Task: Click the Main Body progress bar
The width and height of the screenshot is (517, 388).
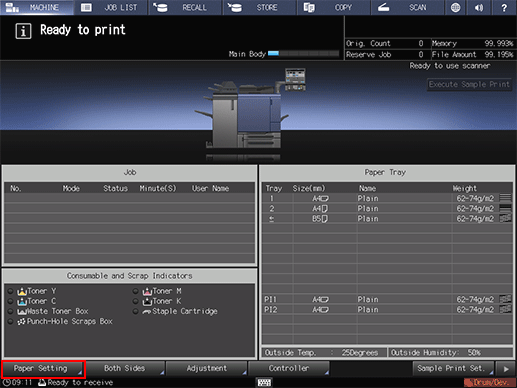Action: pos(303,54)
